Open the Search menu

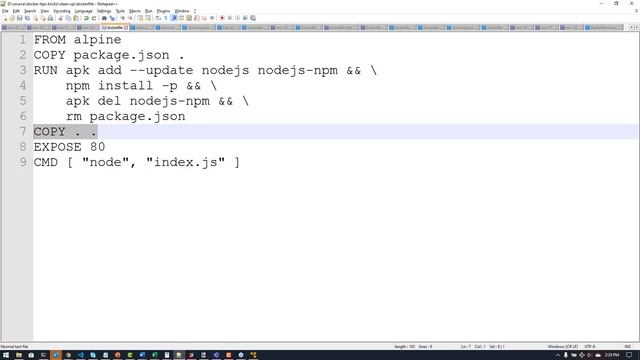click(x=30, y=11)
